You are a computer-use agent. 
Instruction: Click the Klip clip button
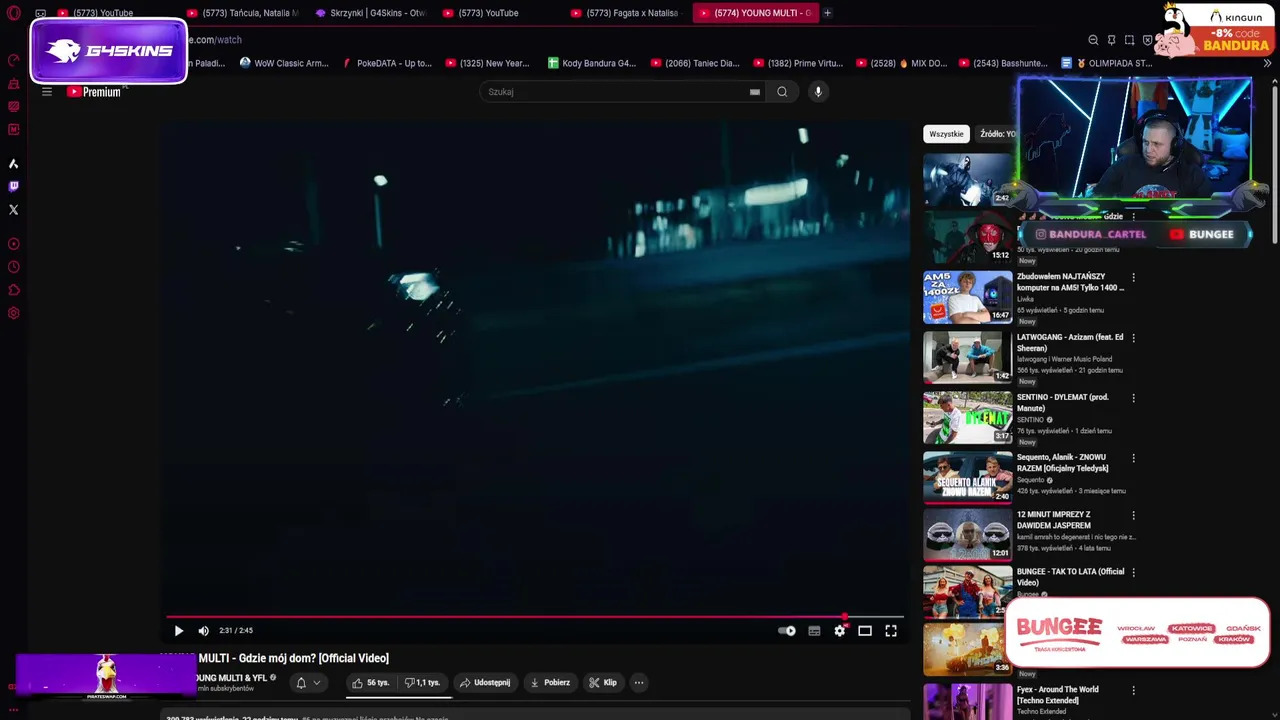pyautogui.click(x=603, y=683)
